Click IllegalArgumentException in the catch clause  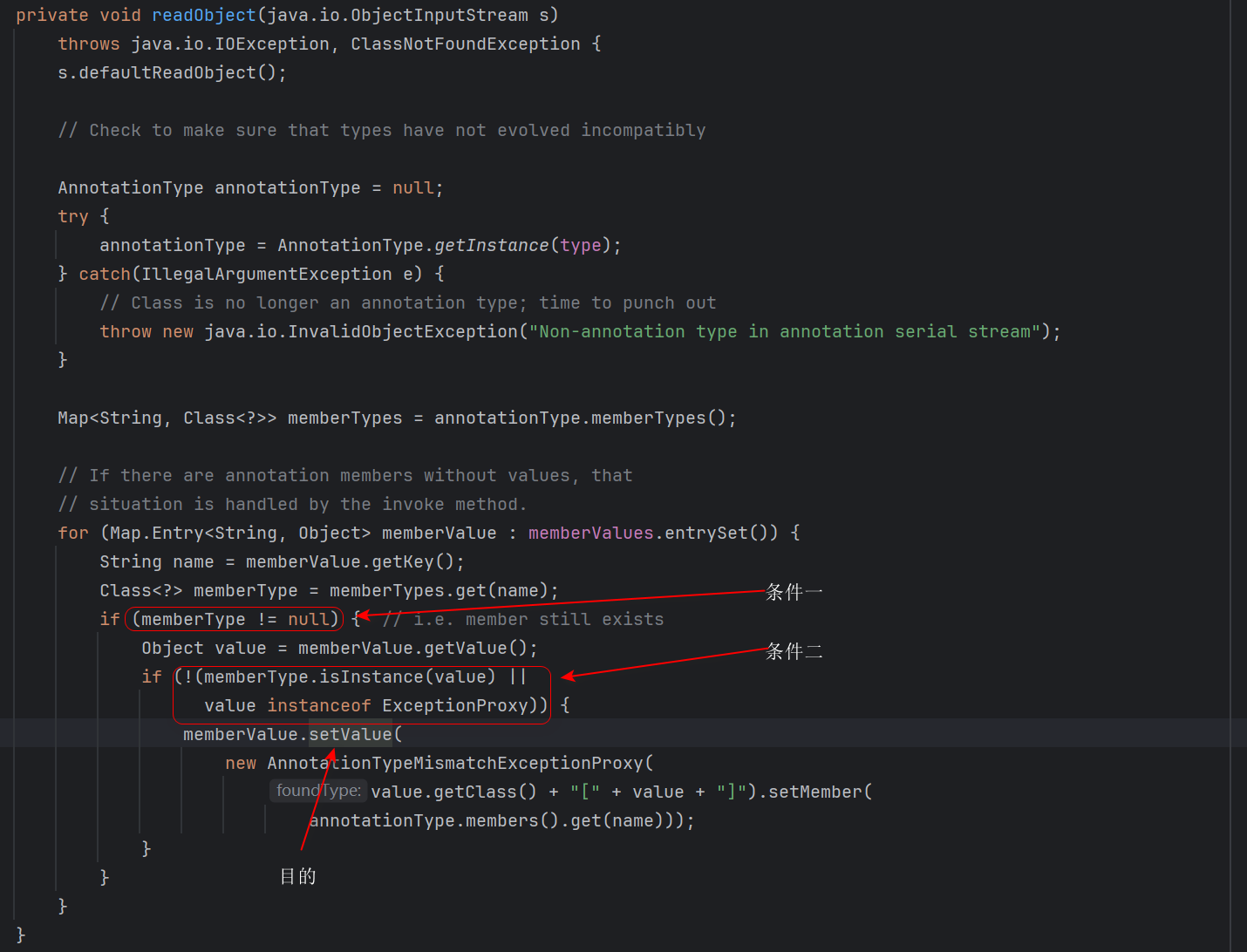tap(267, 274)
